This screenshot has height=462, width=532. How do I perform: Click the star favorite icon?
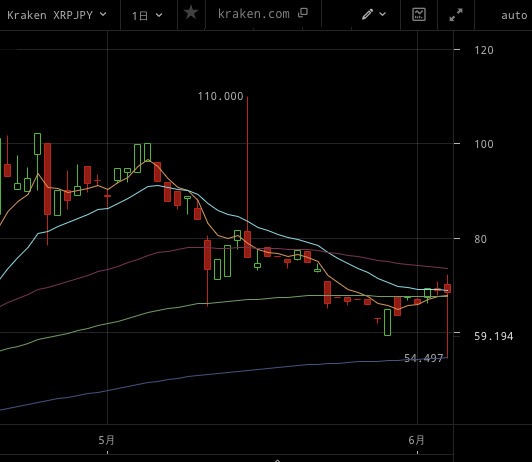point(191,13)
